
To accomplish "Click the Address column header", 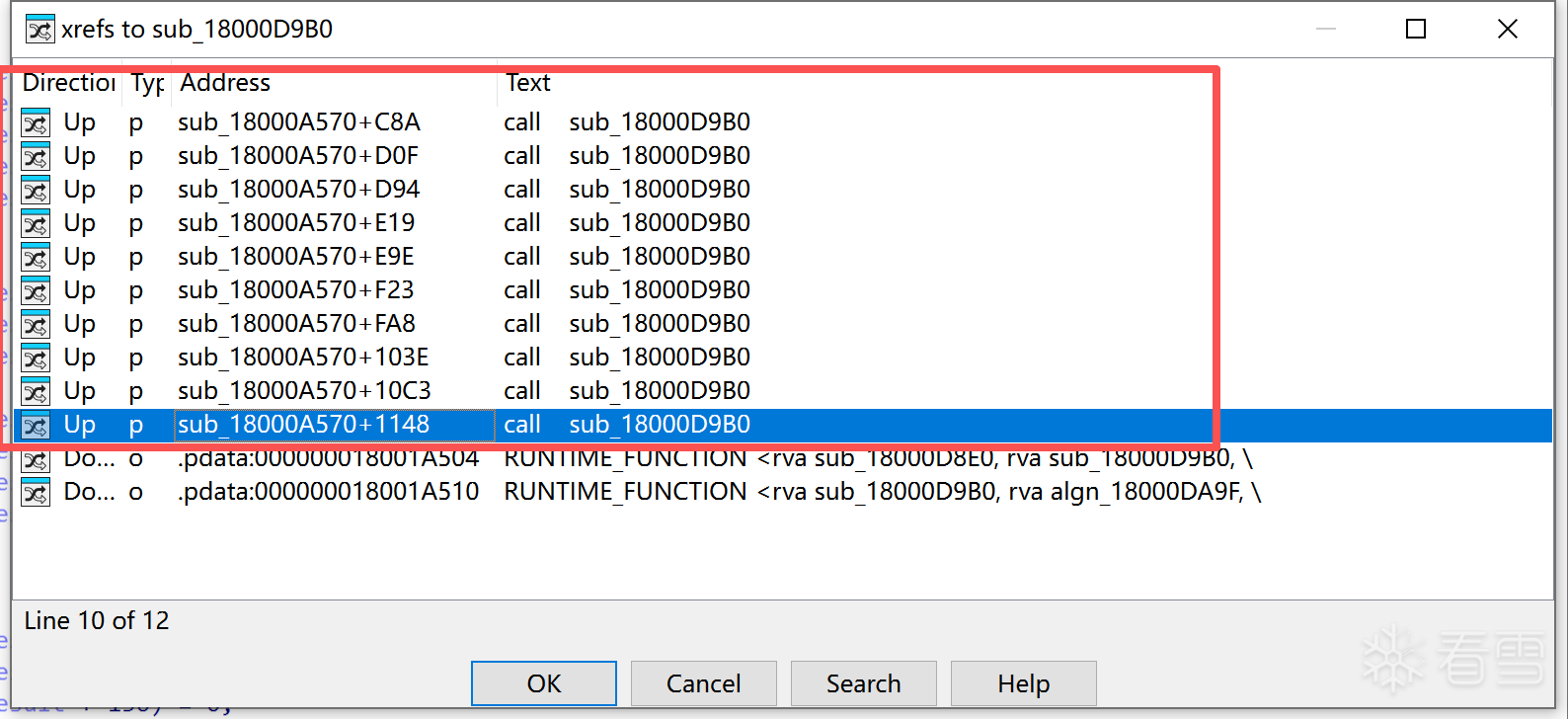I will [x=225, y=83].
